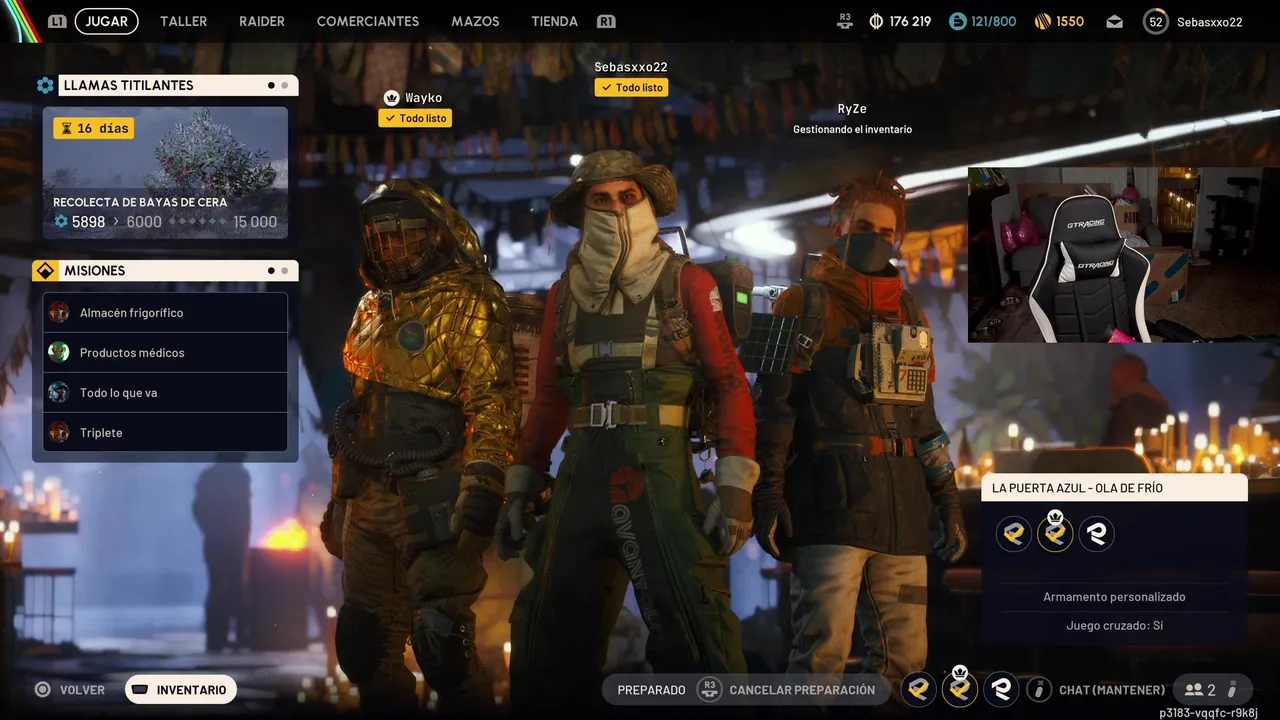Select the second page dot of LLAMAS TITILANTES
Viewport: 1280px width, 720px height.
coord(285,85)
